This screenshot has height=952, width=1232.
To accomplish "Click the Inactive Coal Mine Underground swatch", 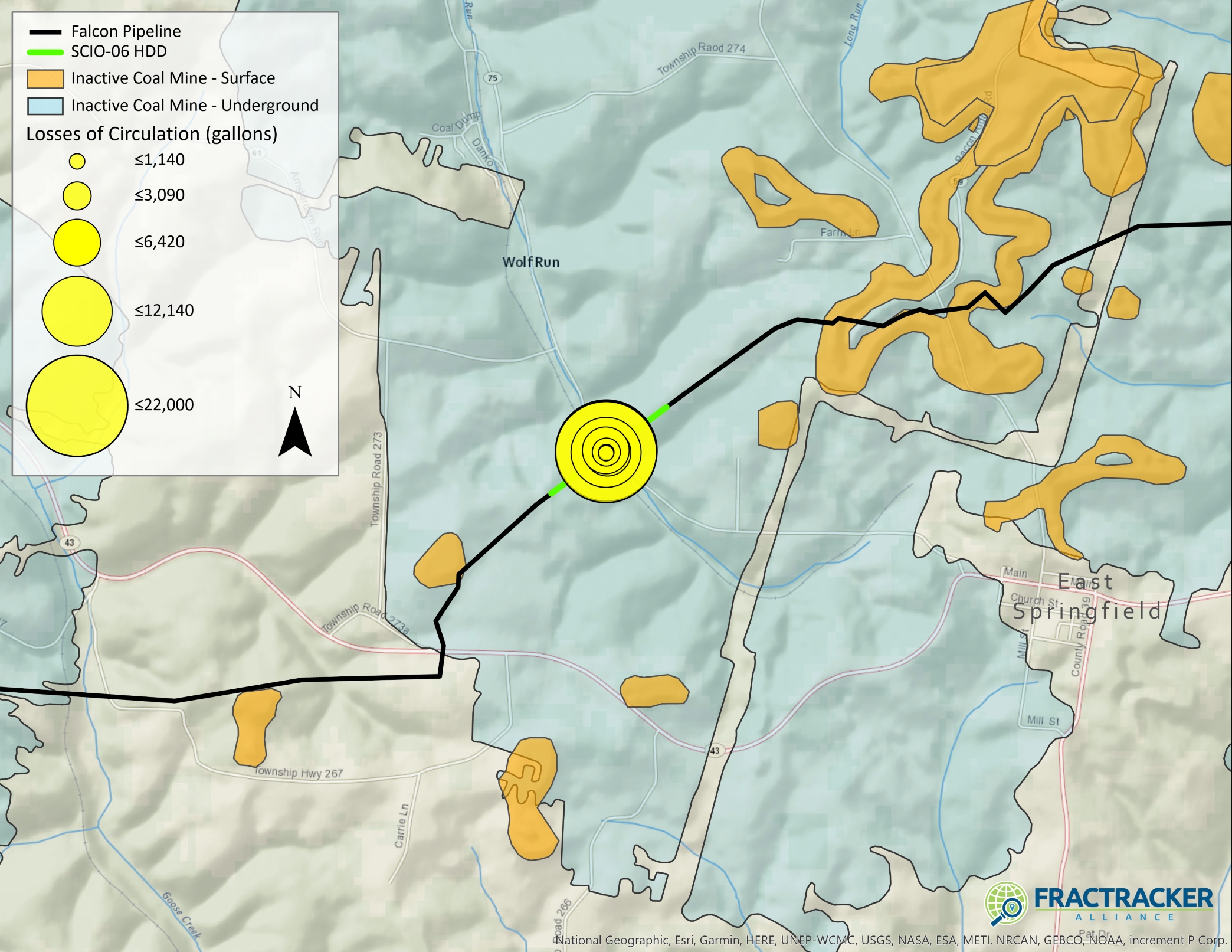I will [45, 106].
